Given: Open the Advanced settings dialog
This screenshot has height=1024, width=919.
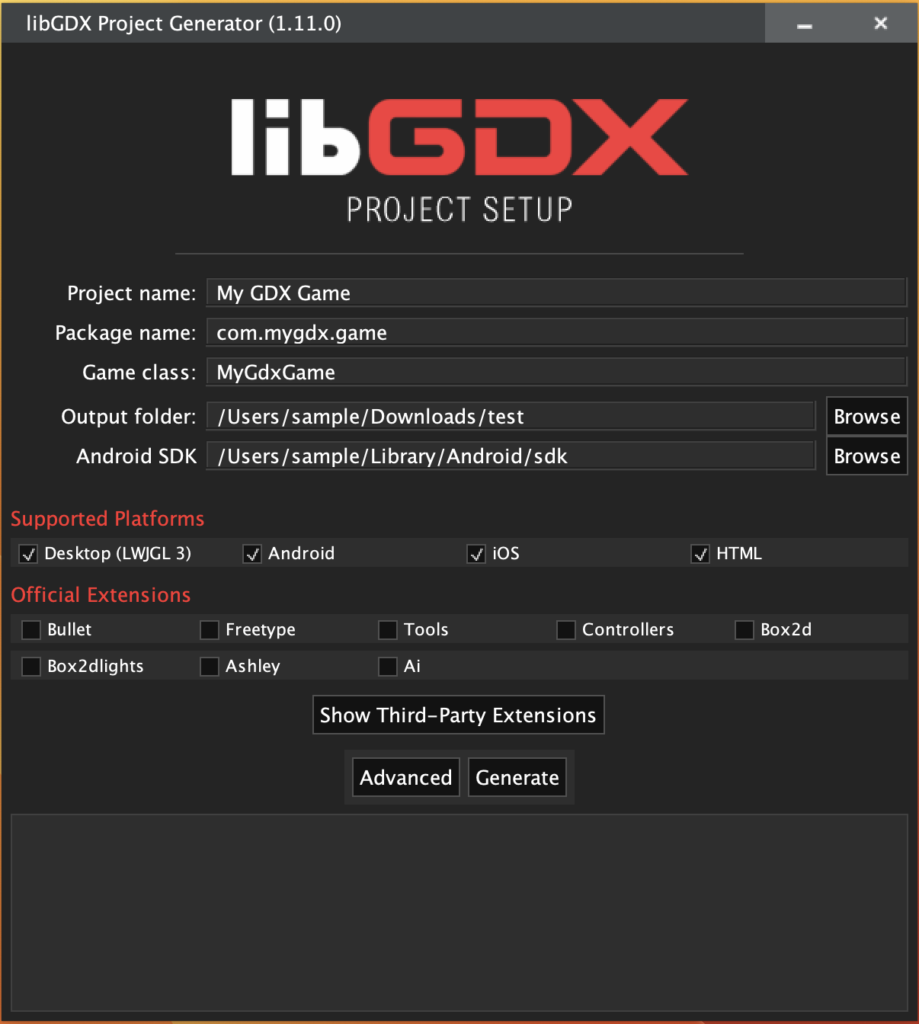Looking at the screenshot, I should 406,777.
